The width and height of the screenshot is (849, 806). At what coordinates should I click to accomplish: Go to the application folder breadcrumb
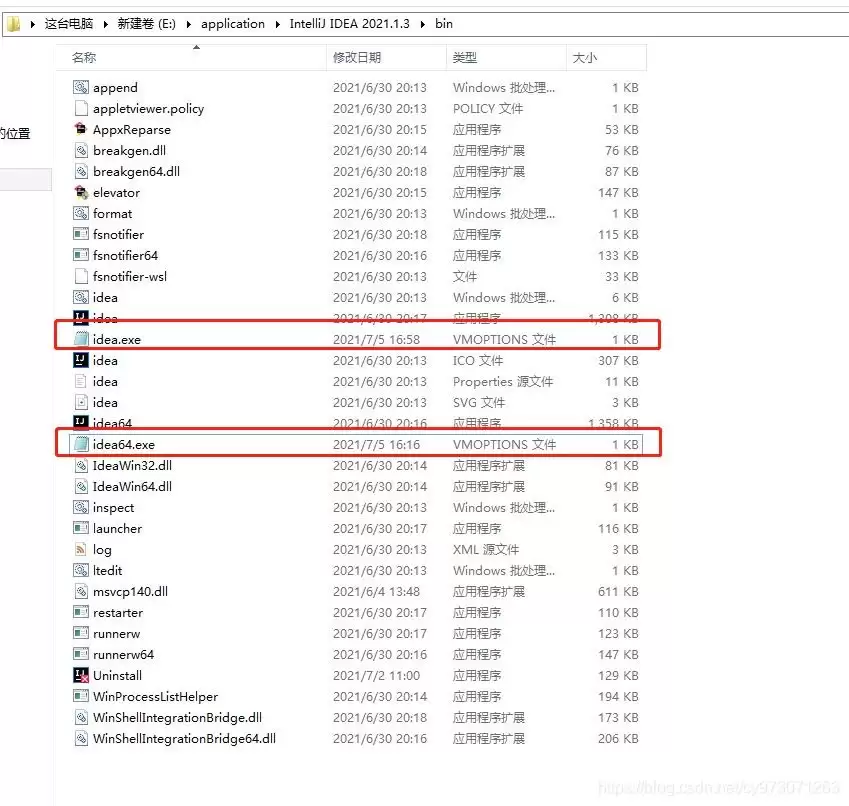pos(233,24)
